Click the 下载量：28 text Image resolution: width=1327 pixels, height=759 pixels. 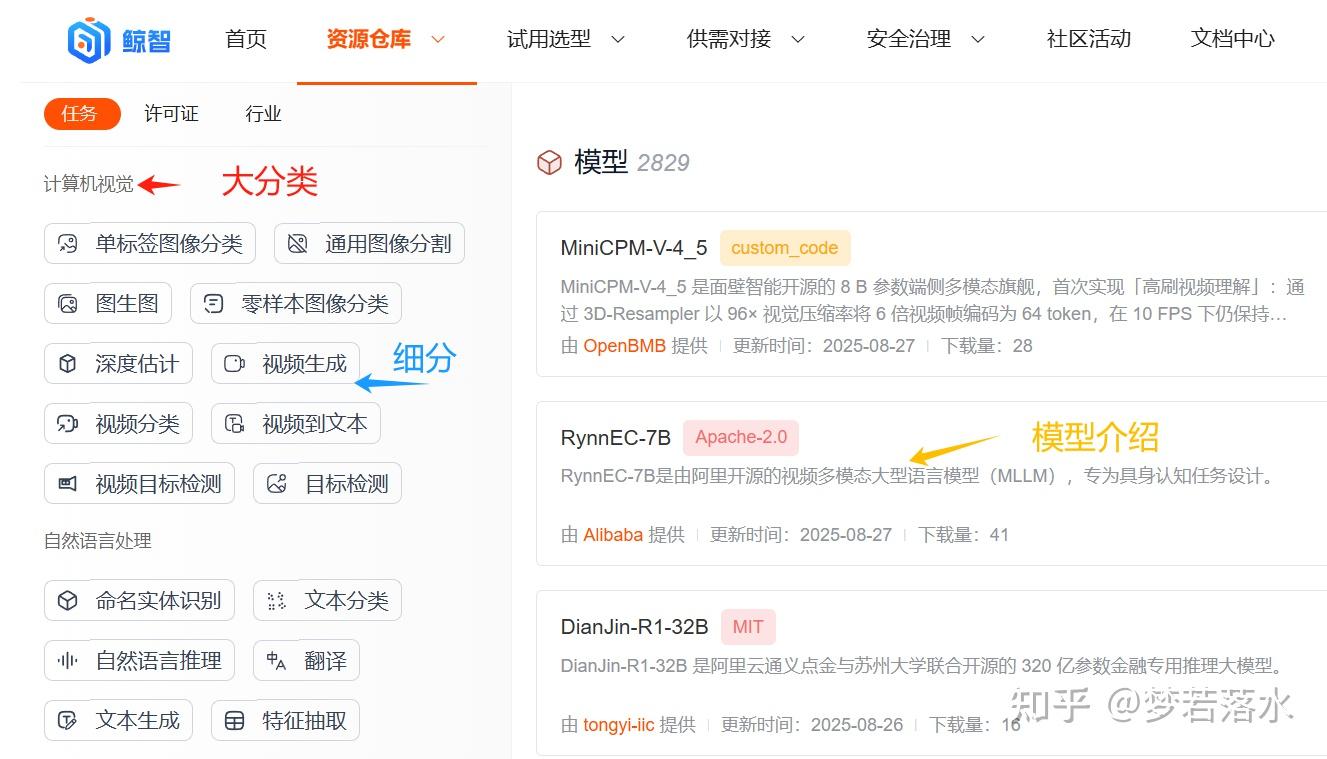point(987,346)
